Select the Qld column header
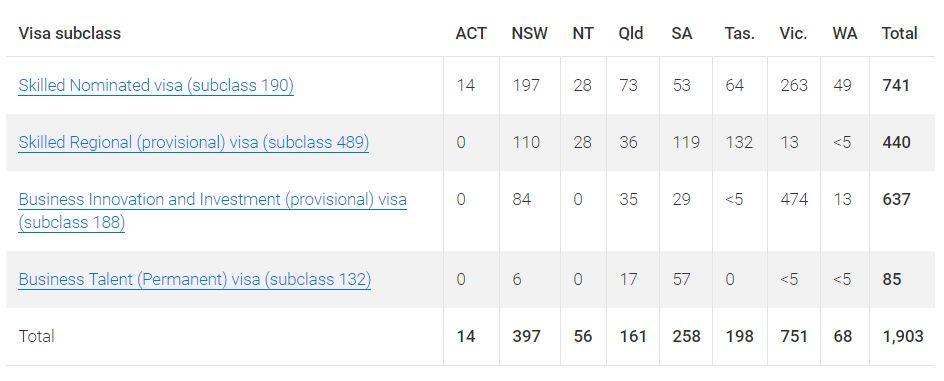This screenshot has height=381, width=944. [631, 33]
